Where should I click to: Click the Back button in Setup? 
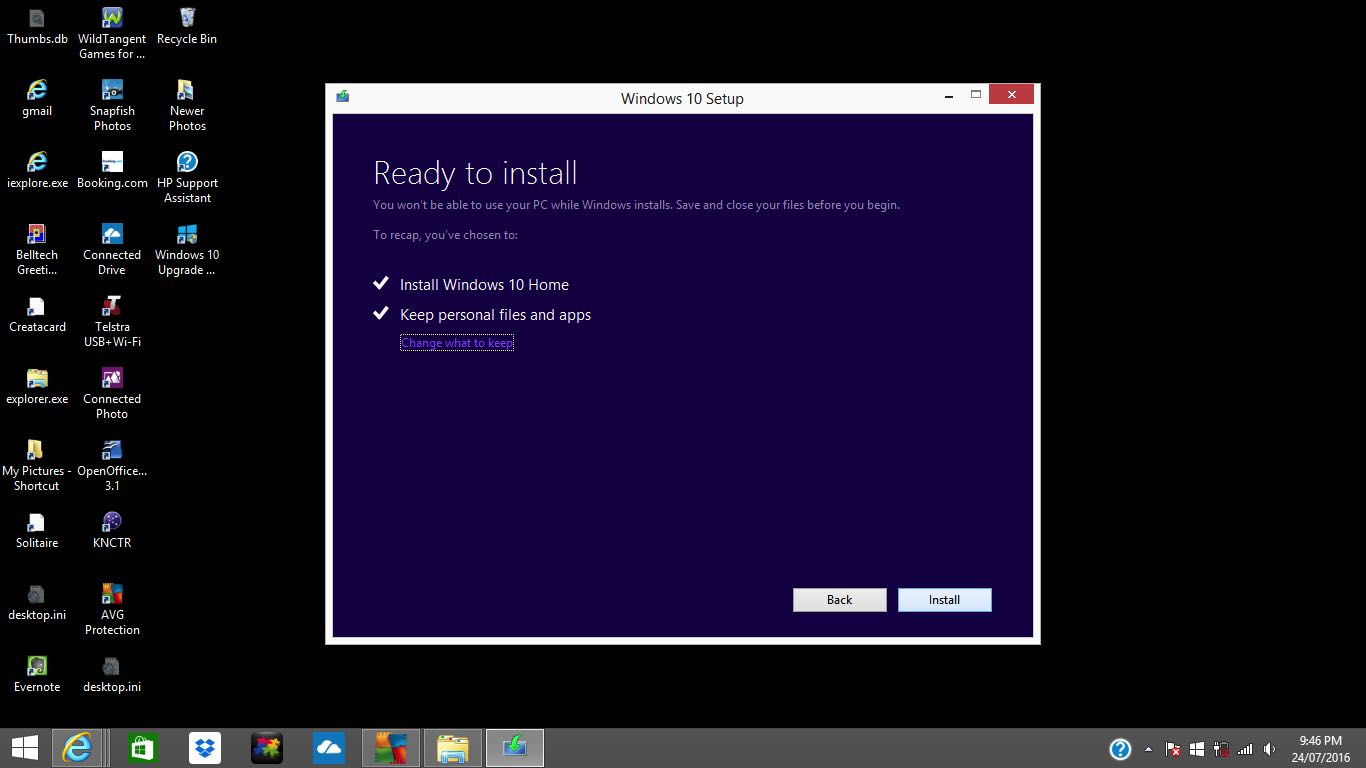[x=839, y=600]
